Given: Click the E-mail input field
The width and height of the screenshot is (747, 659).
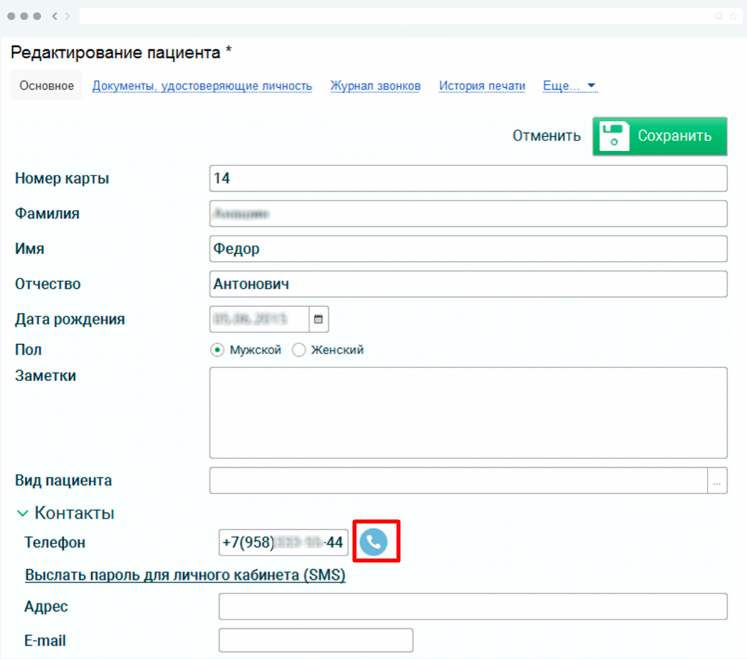Looking at the screenshot, I should coord(315,640).
